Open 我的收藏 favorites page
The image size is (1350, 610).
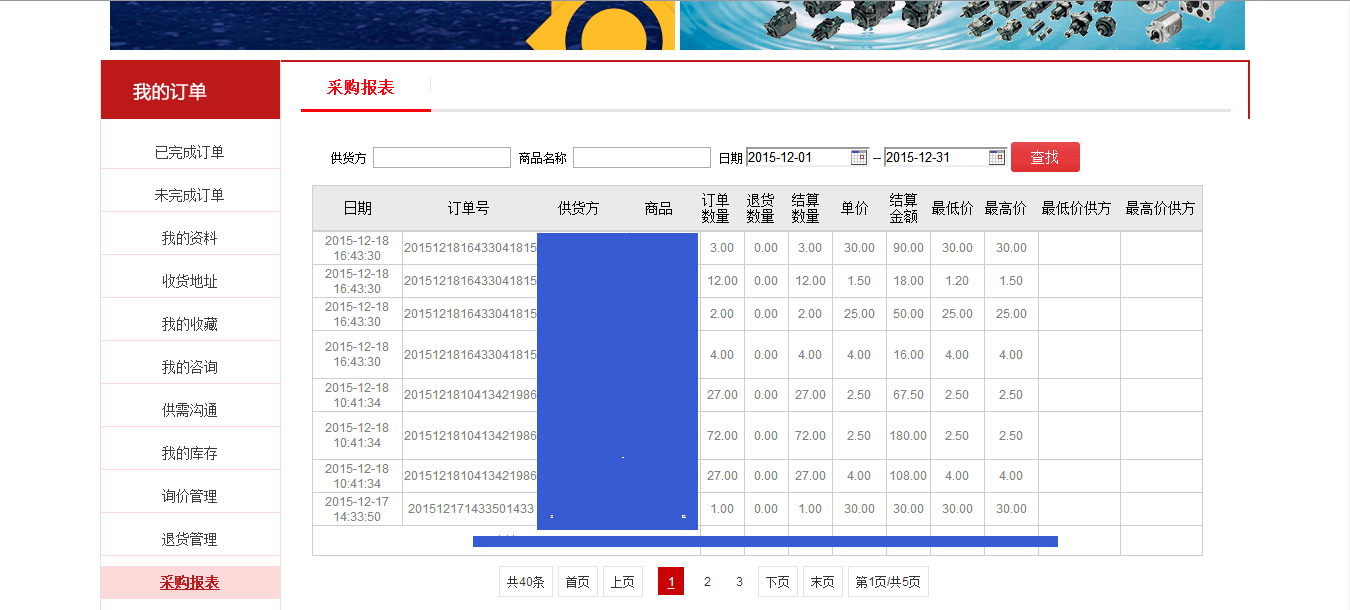point(190,325)
